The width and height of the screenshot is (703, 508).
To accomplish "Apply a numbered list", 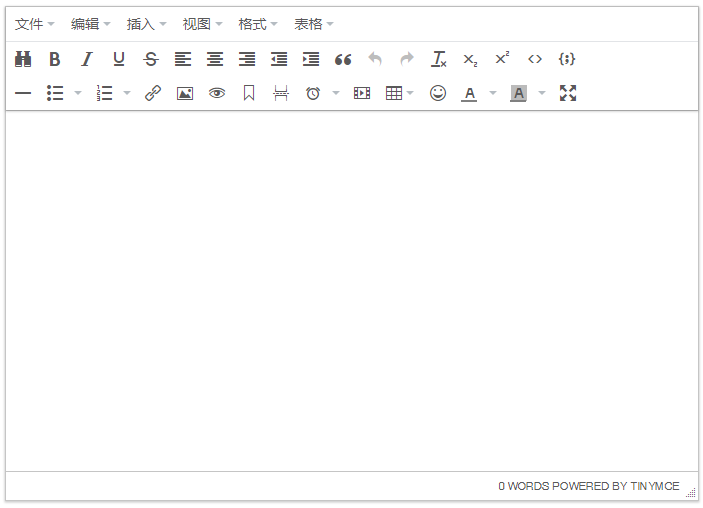I will (104, 93).
